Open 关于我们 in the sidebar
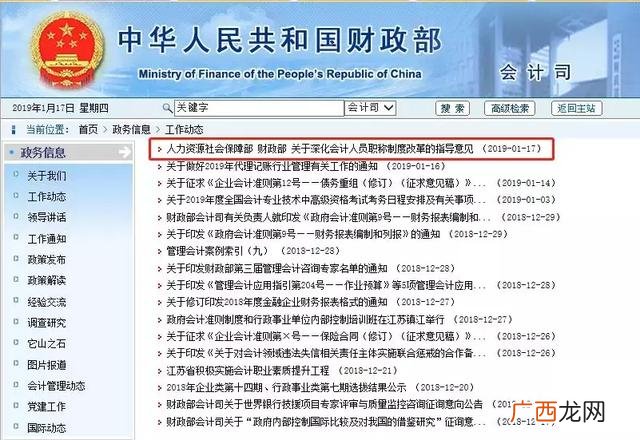This screenshot has height=440, width=640. [47, 176]
